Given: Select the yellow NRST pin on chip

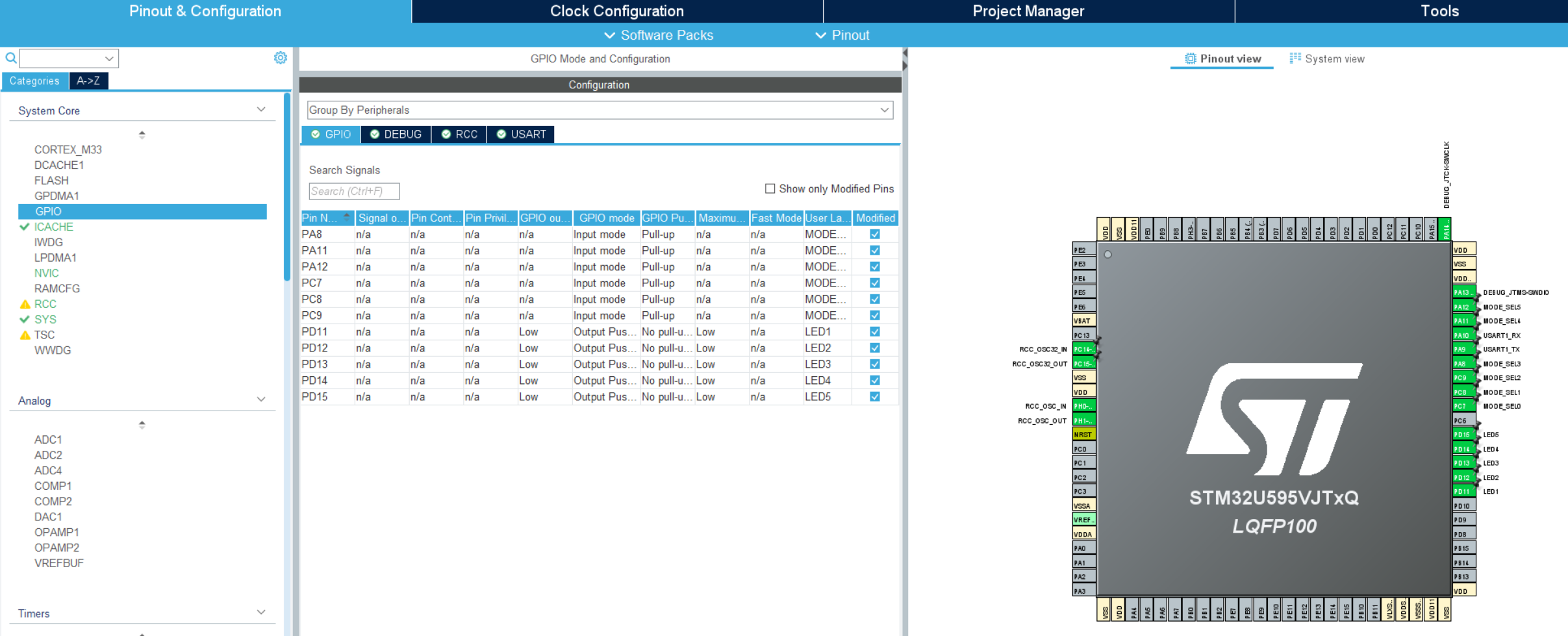Looking at the screenshot, I should coord(1084,434).
